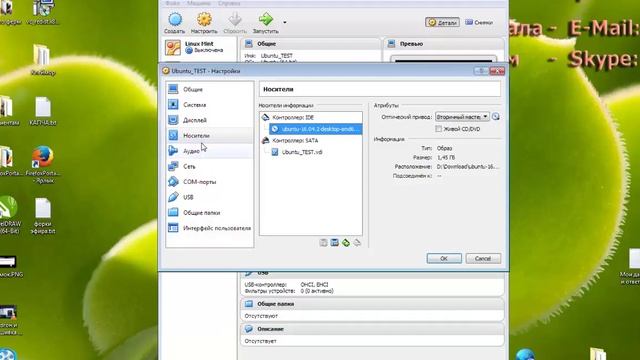This screenshot has height=360, width=640.
Task: Click the green add attachment icon
Action: pyautogui.click(x=346, y=243)
